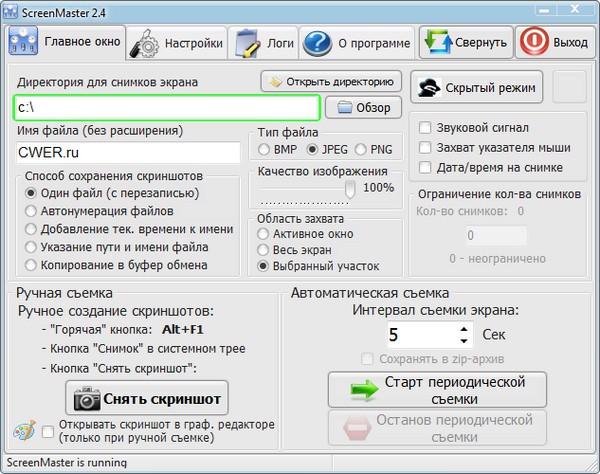Click the directory path field c:\

click(167, 108)
